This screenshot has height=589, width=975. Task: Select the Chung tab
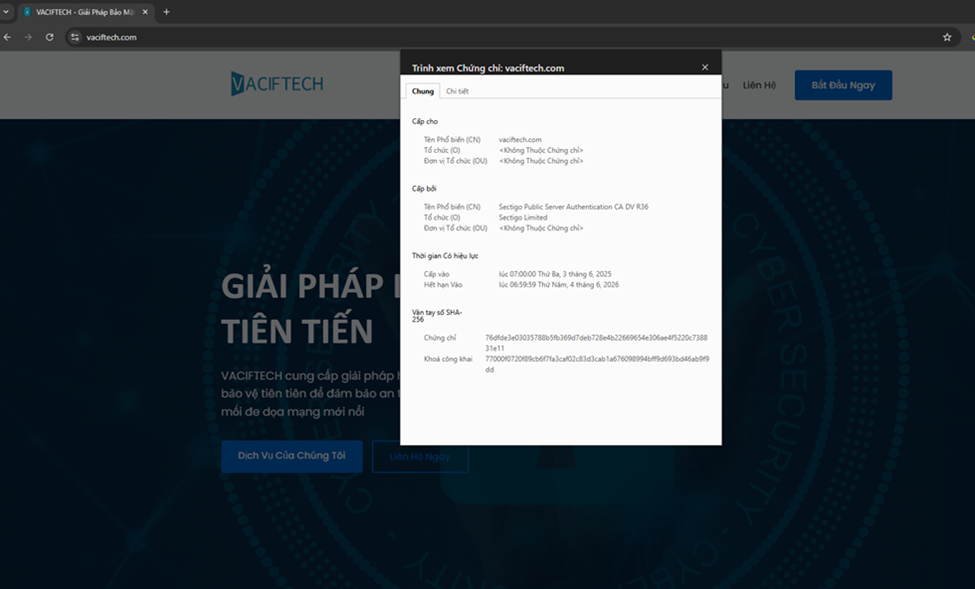point(423,91)
